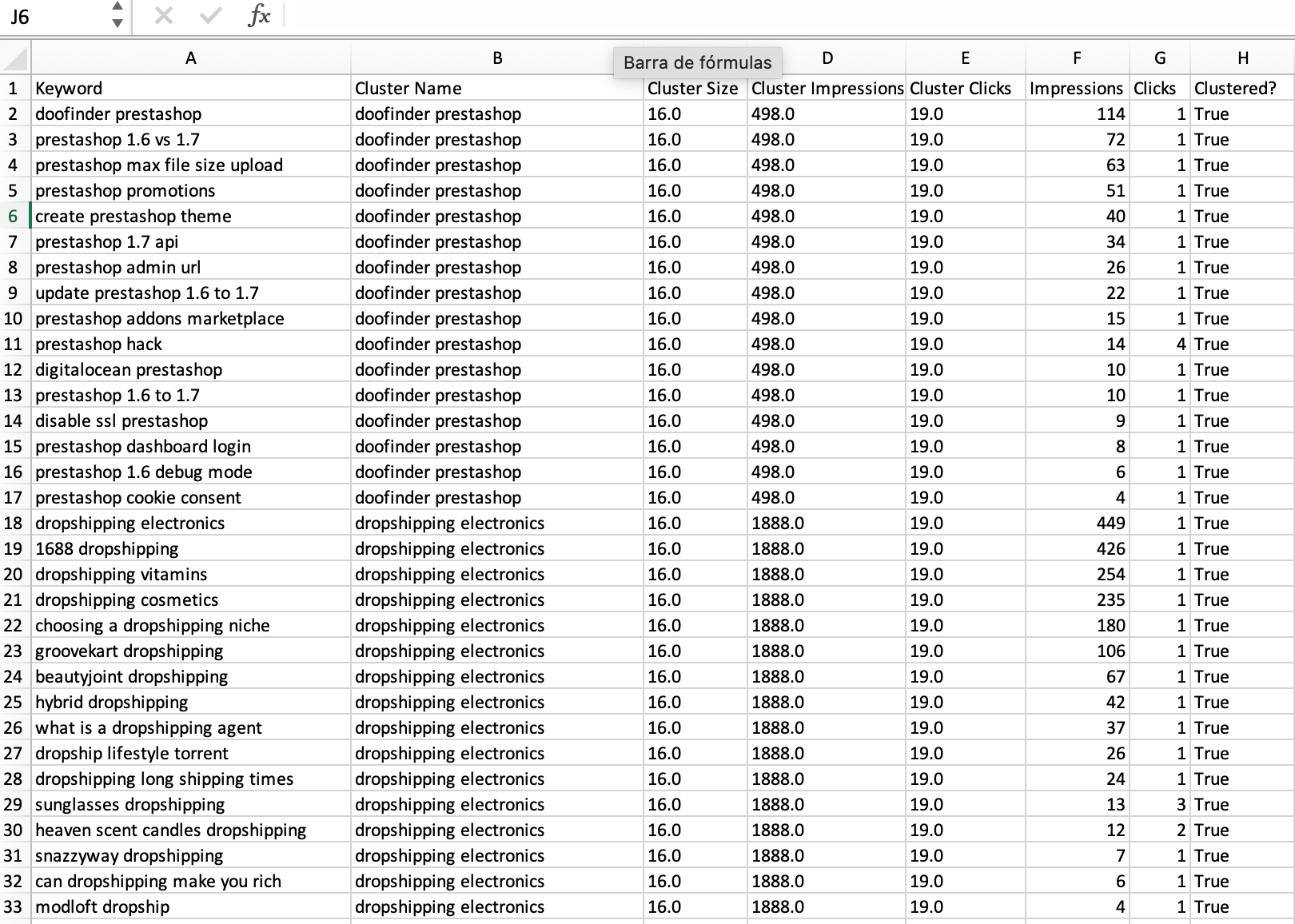The height and width of the screenshot is (924, 1295).
Task: Click cell 'choosing a dropshipping niche'
Action: pyautogui.click(x=190, y=625)
